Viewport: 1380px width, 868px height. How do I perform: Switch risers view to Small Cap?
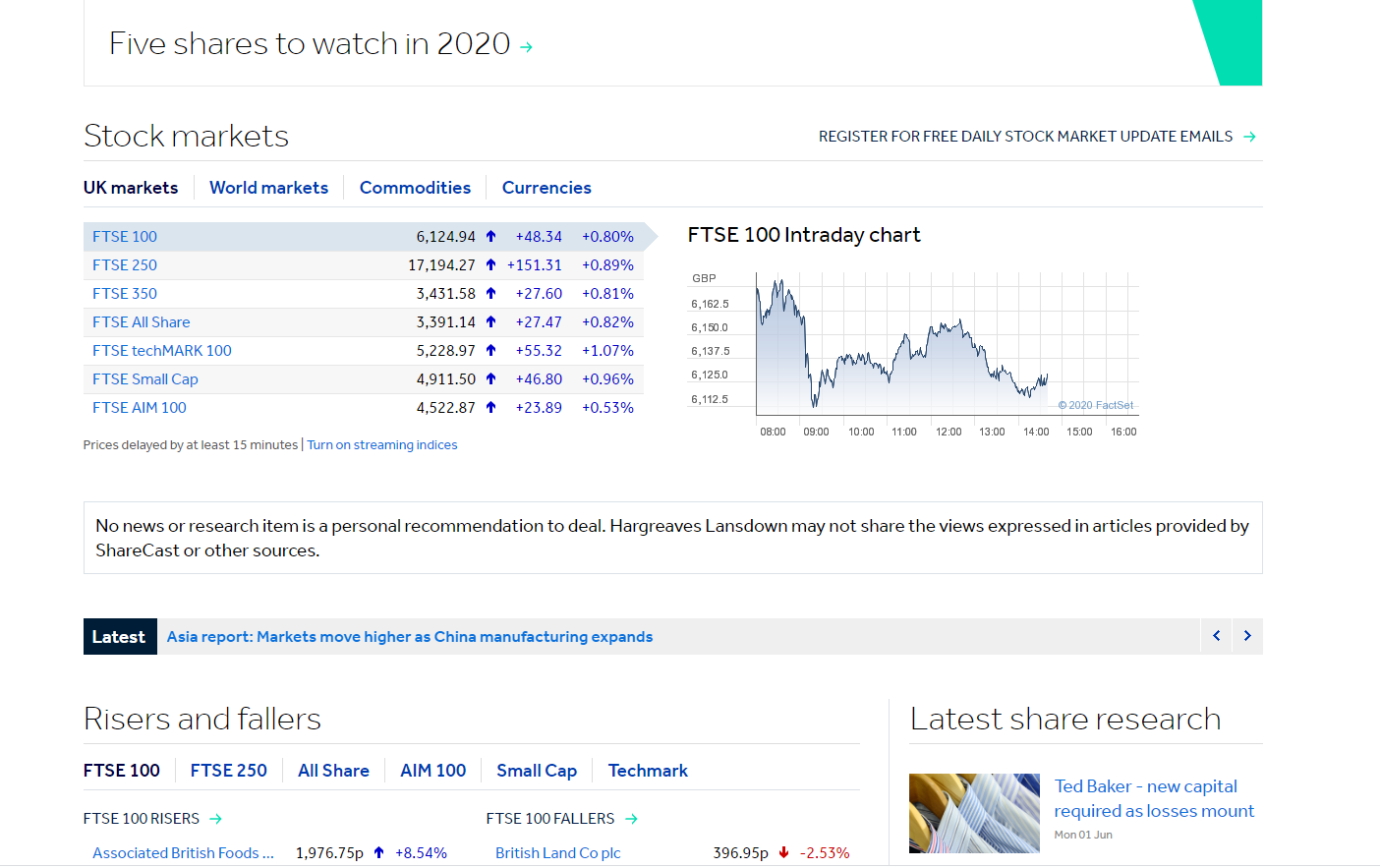click(537, 771)
